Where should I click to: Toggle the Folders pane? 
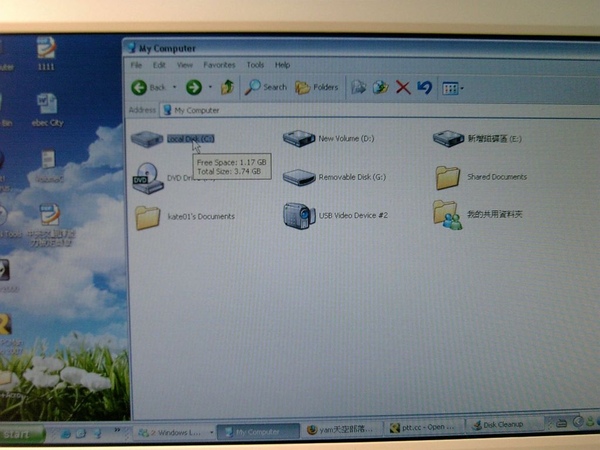[x=316, y=88]
